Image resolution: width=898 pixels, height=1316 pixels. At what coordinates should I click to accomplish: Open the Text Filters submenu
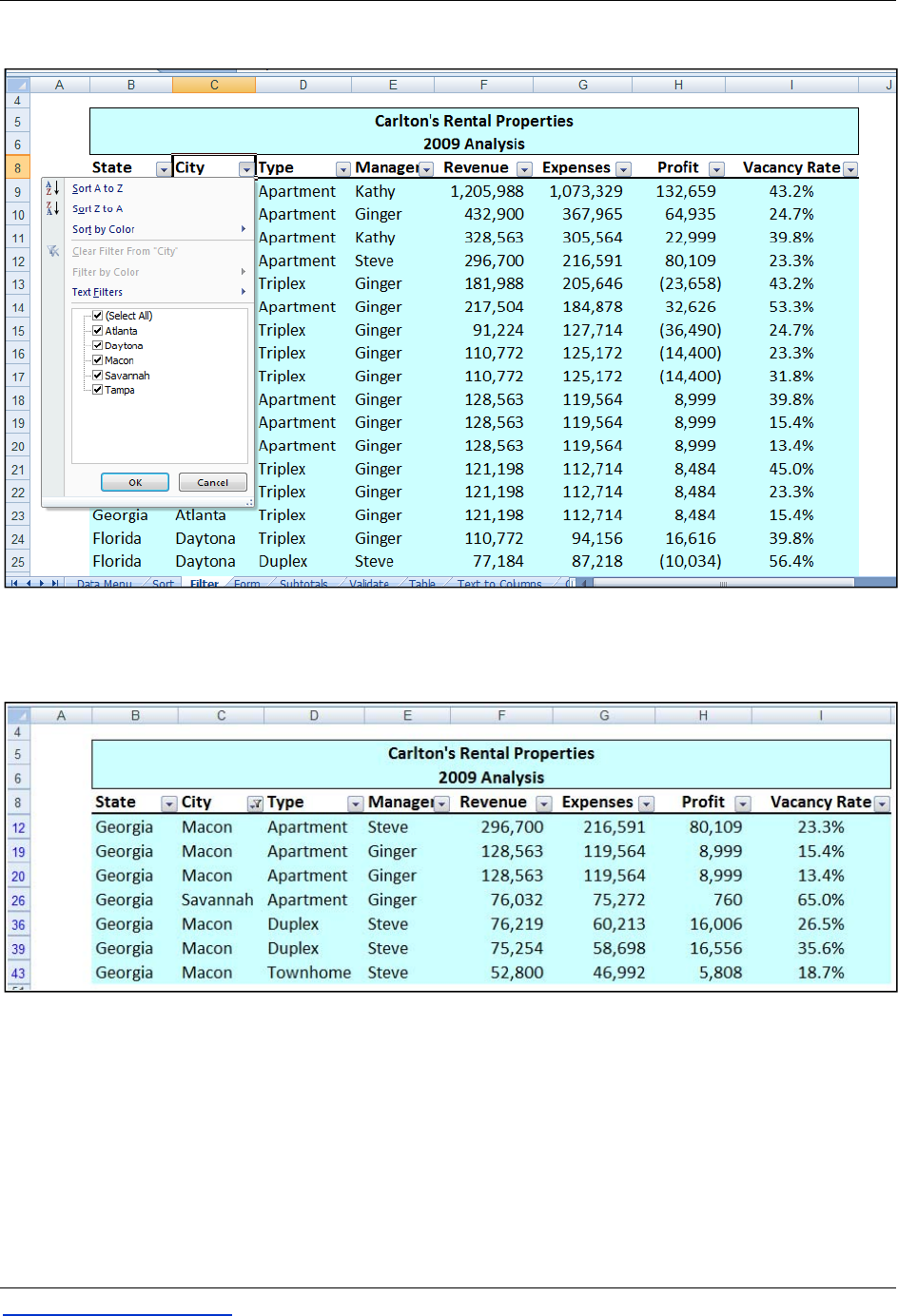[158, 292]
